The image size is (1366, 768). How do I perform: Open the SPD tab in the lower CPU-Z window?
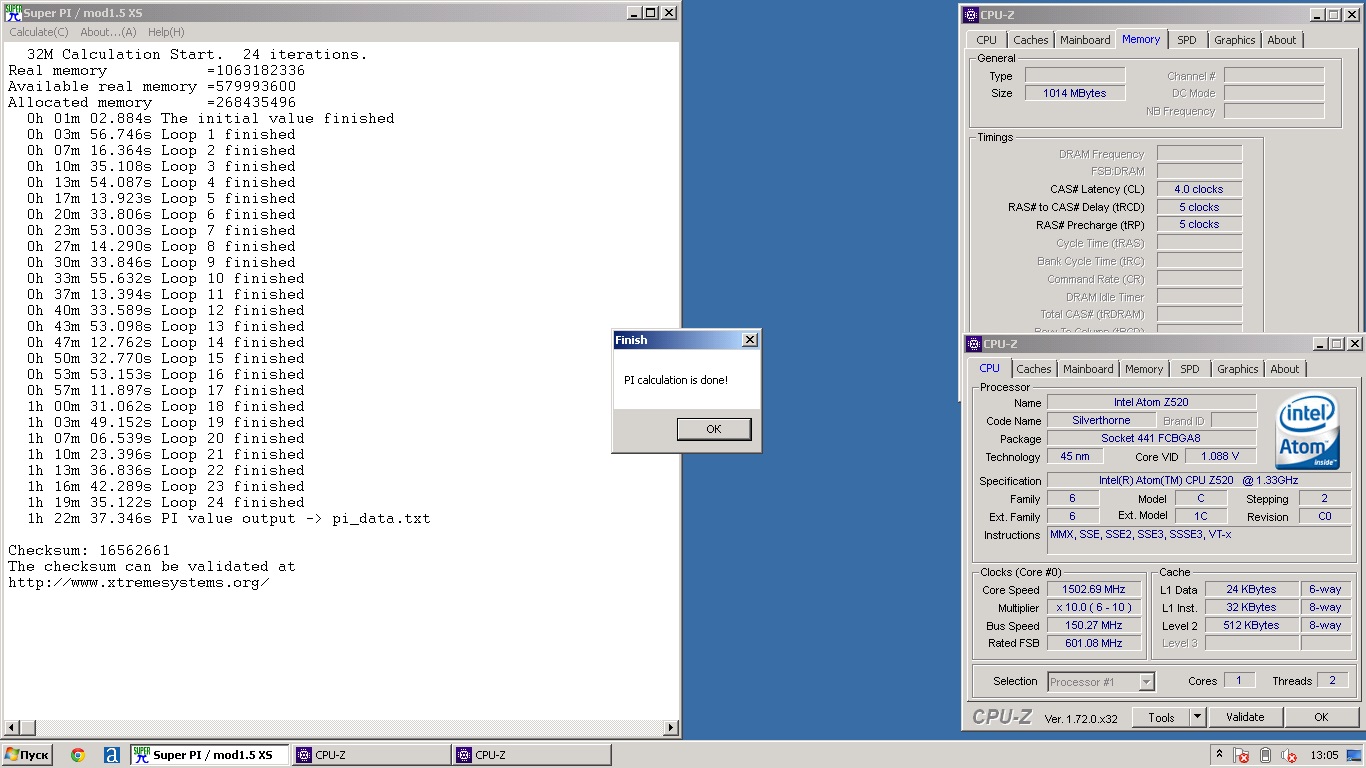click(1189, 369)
